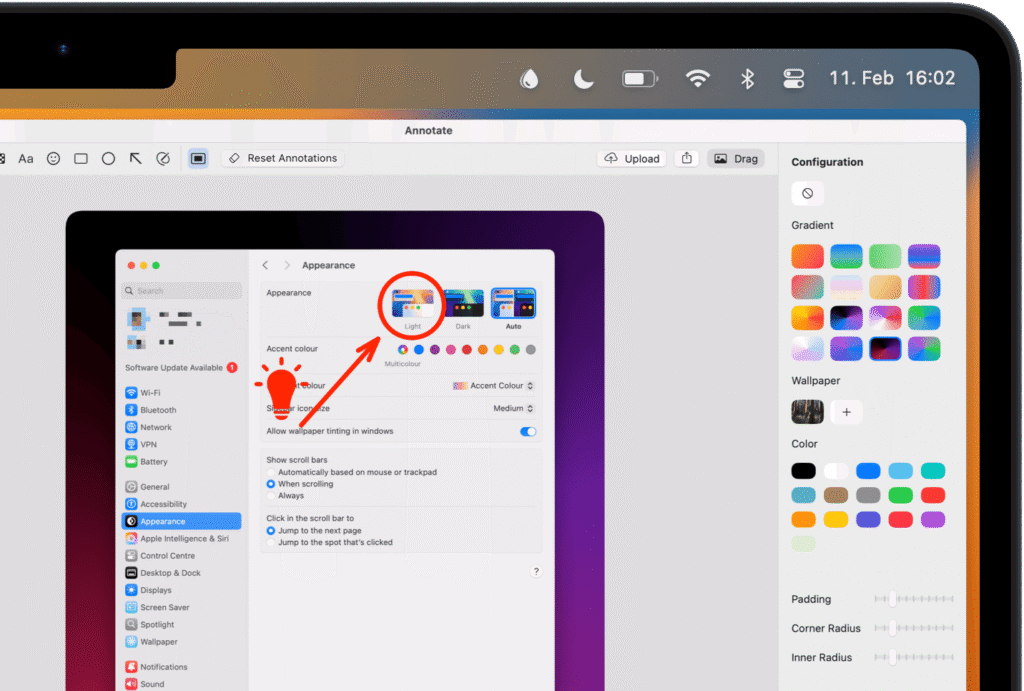Select Accessibility in the settings sidebar
This screenshot has width=1024, height=691.
click(x=181, y=504)
